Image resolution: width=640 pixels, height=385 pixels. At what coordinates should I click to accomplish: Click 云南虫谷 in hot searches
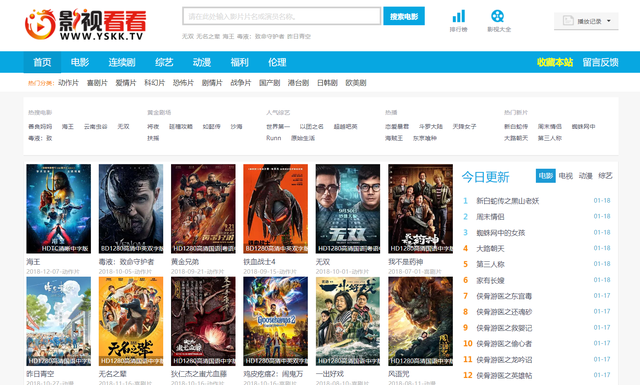click(96, 127)
